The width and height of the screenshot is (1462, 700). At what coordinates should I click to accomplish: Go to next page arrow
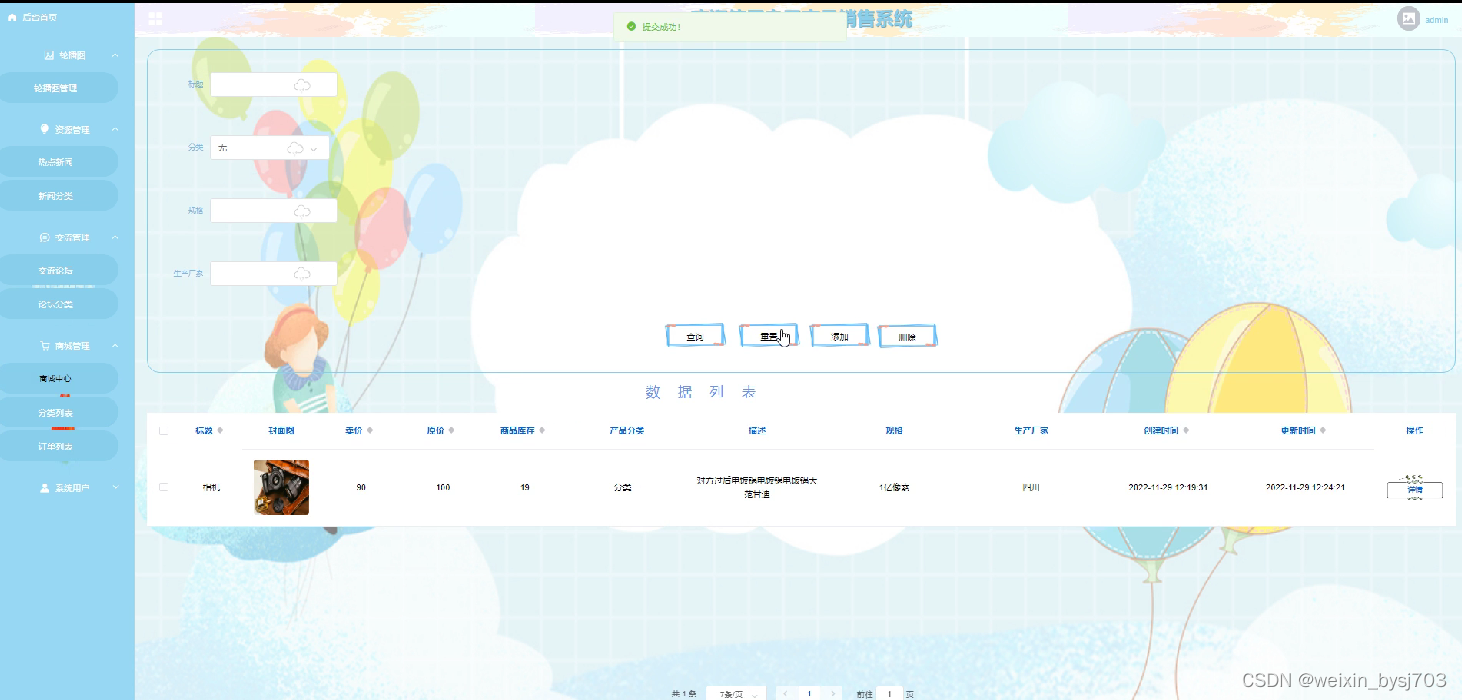coord(833,693)
